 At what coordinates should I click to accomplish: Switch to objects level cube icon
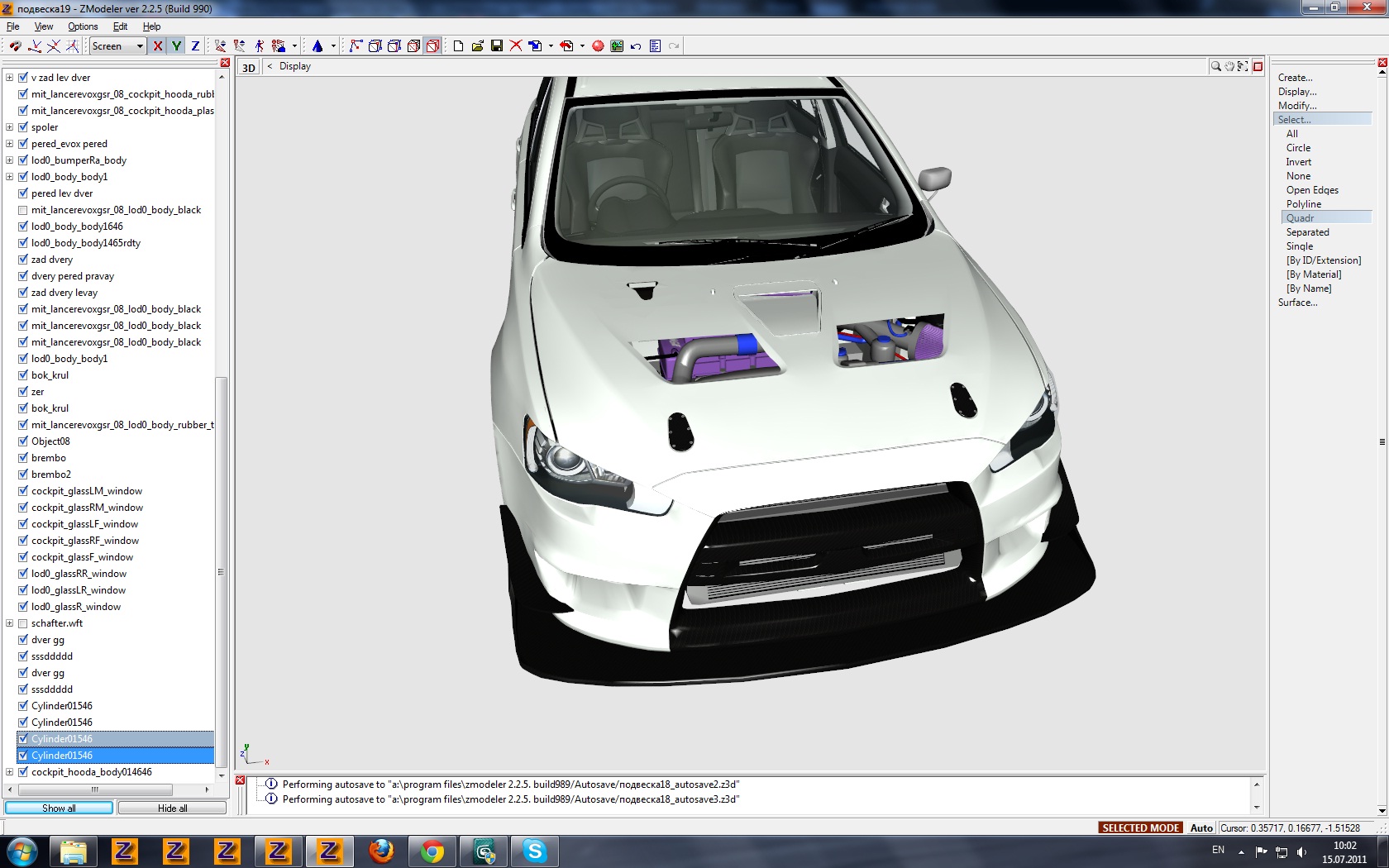click(413, 46)
